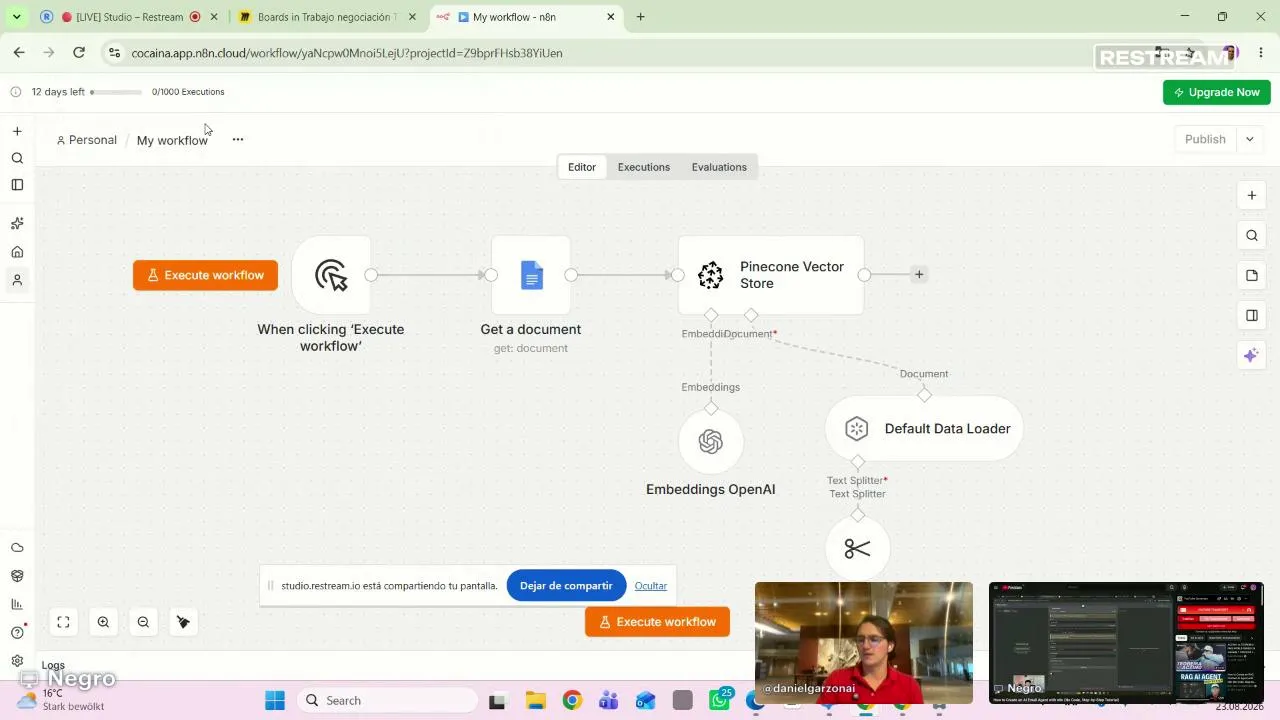The height and width of the screenshot is (720, 1280).
Task: Click the fit view canvas button
Action: 63,622
